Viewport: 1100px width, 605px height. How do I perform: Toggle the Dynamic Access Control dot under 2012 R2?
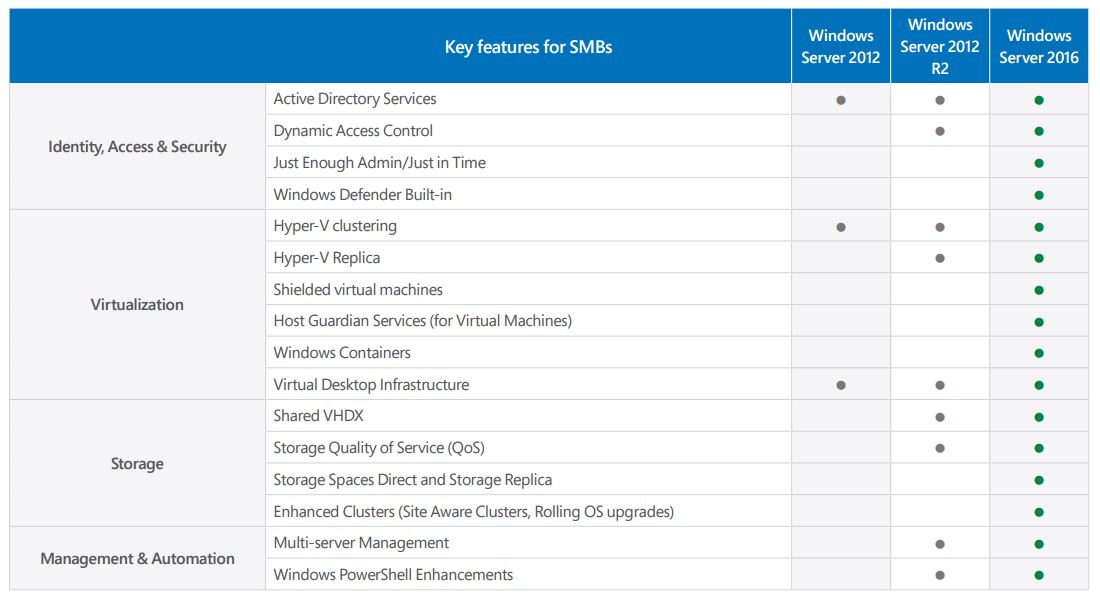click(940, 130)
